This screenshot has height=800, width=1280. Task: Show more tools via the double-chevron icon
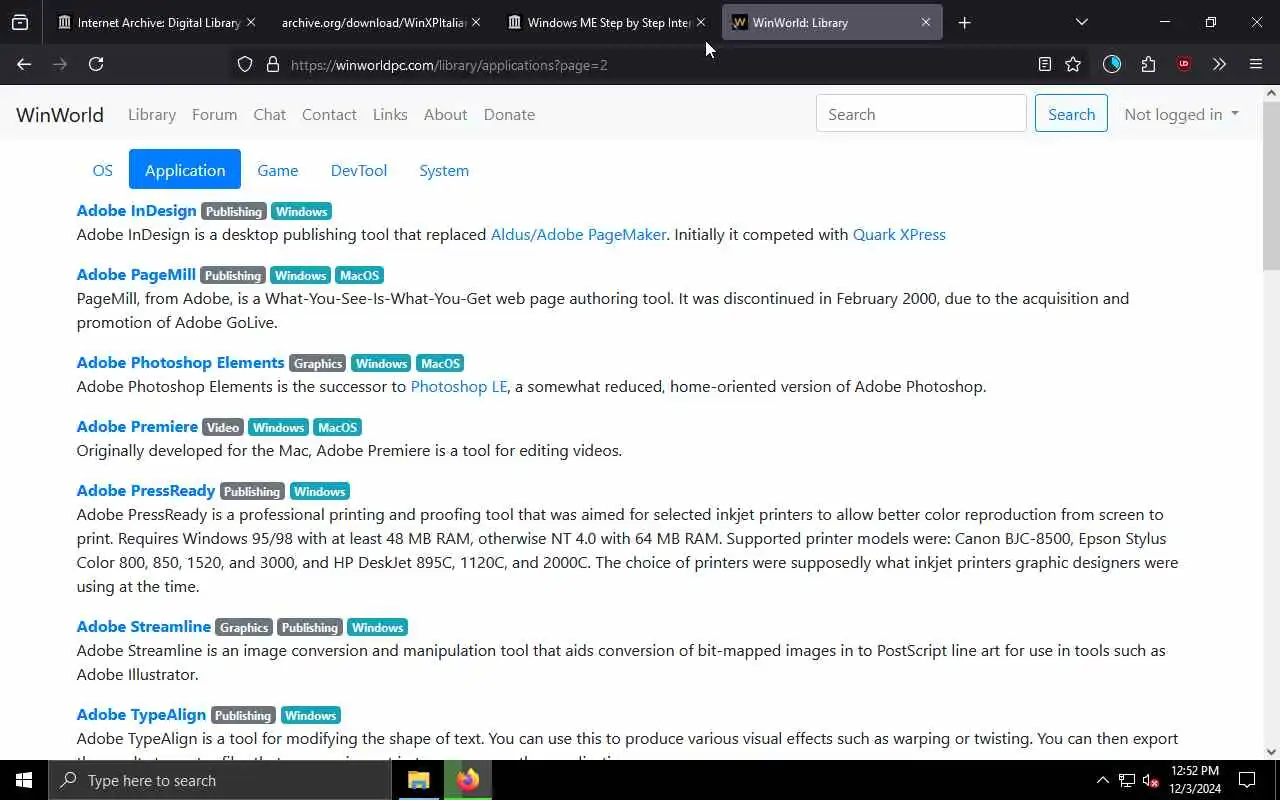click(x=1219, y=64)
